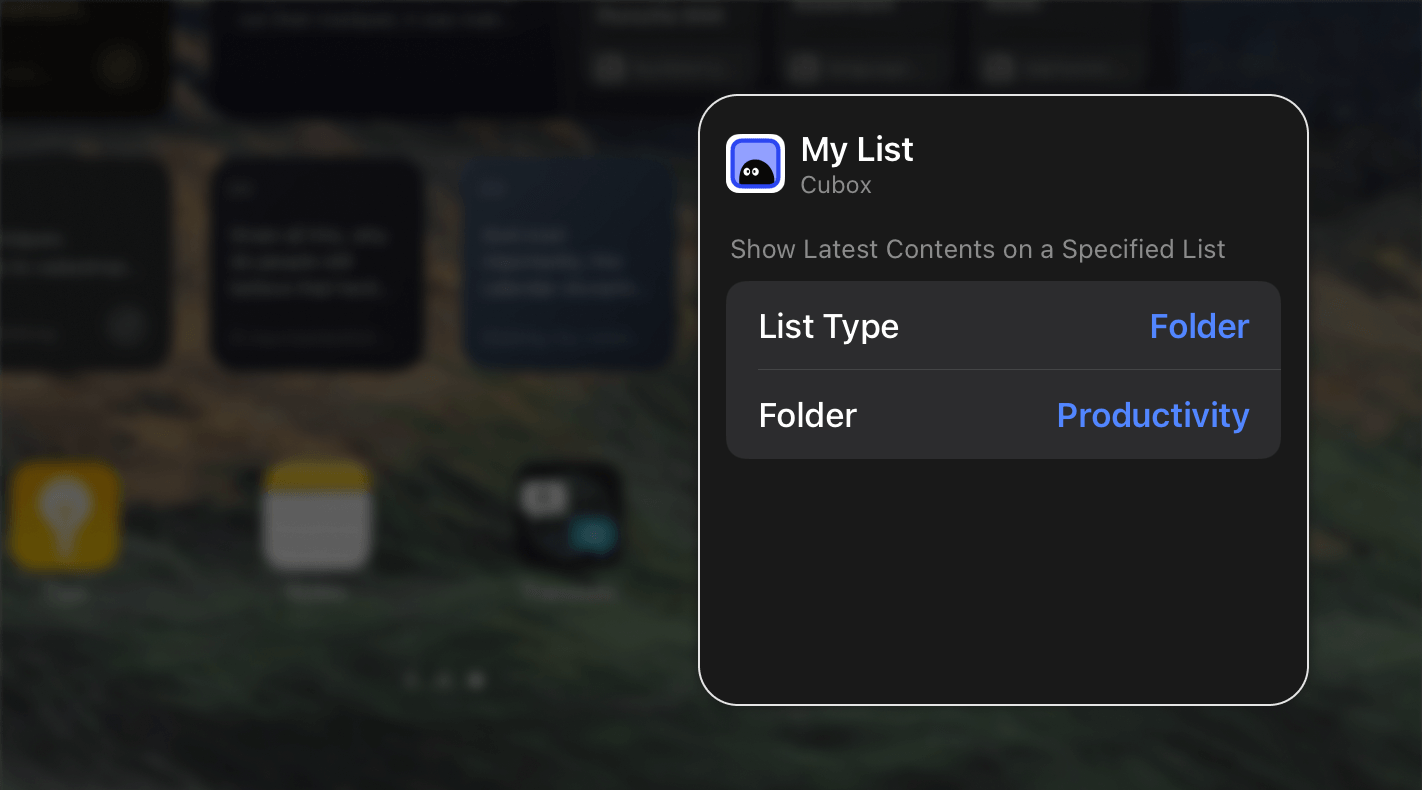The image size is (1422, 790).
Task: Open the blurred Notes app icon
Action: (317, 516)
